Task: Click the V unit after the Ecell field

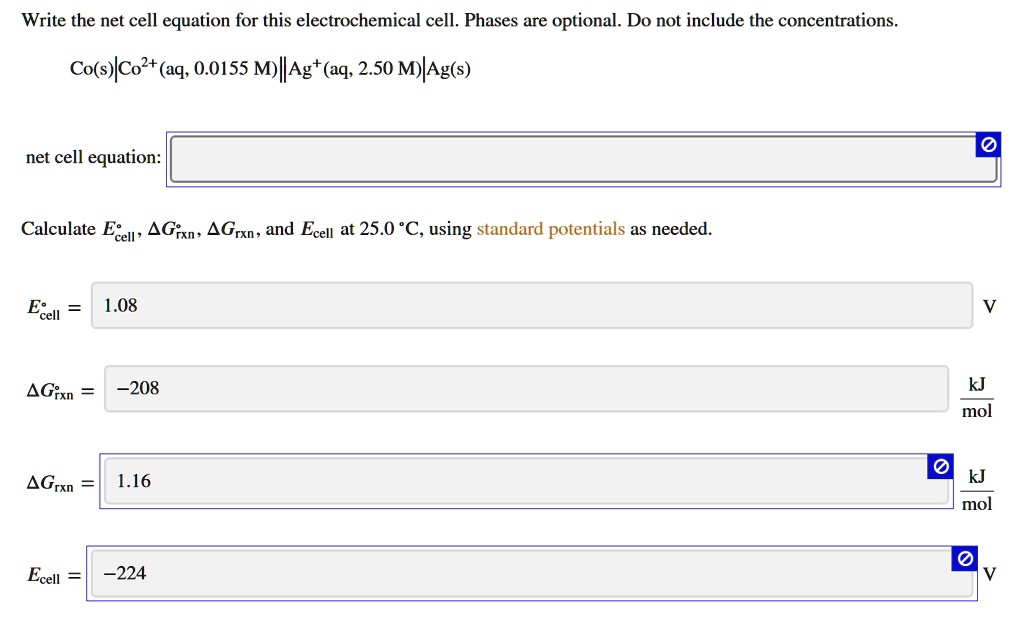Action: click(x=990, y=574)
